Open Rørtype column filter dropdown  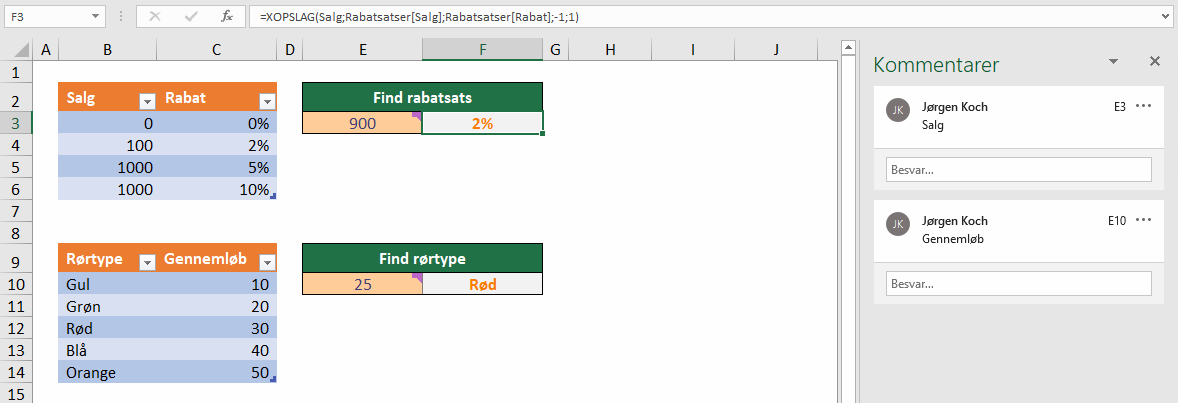[147, 262]
